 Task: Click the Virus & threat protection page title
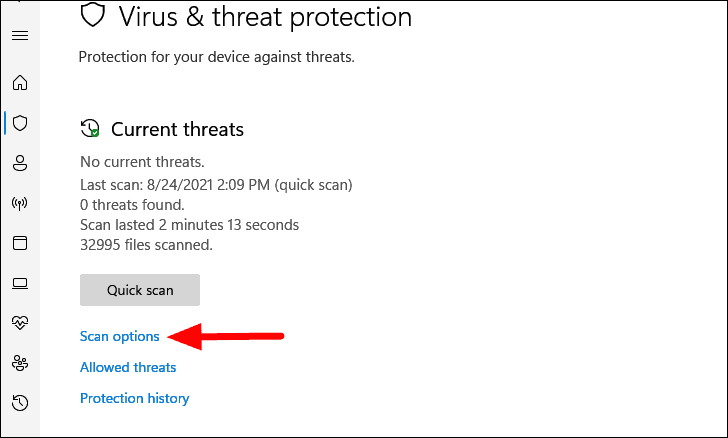[x=265, y=16]
